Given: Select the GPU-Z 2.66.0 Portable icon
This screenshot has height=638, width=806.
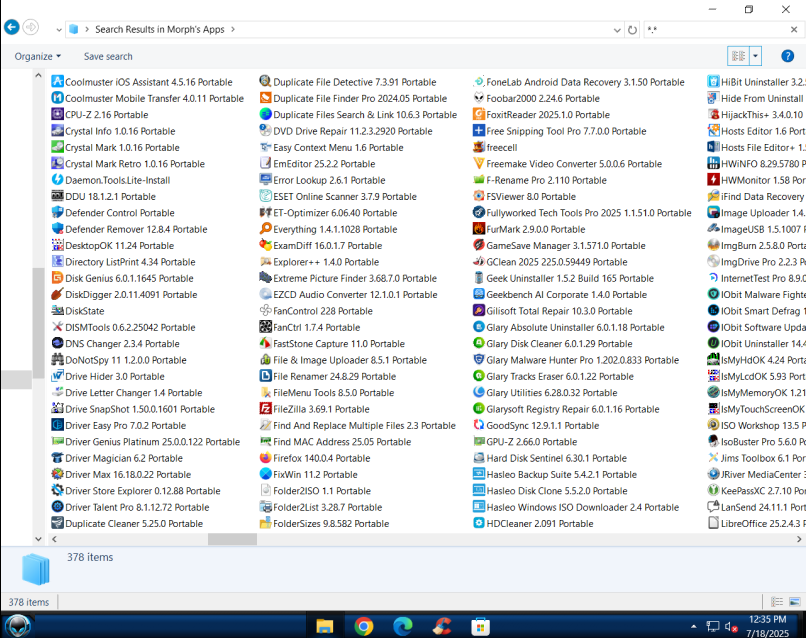Looking at the screenshot, I should click(x=479, y=441).
